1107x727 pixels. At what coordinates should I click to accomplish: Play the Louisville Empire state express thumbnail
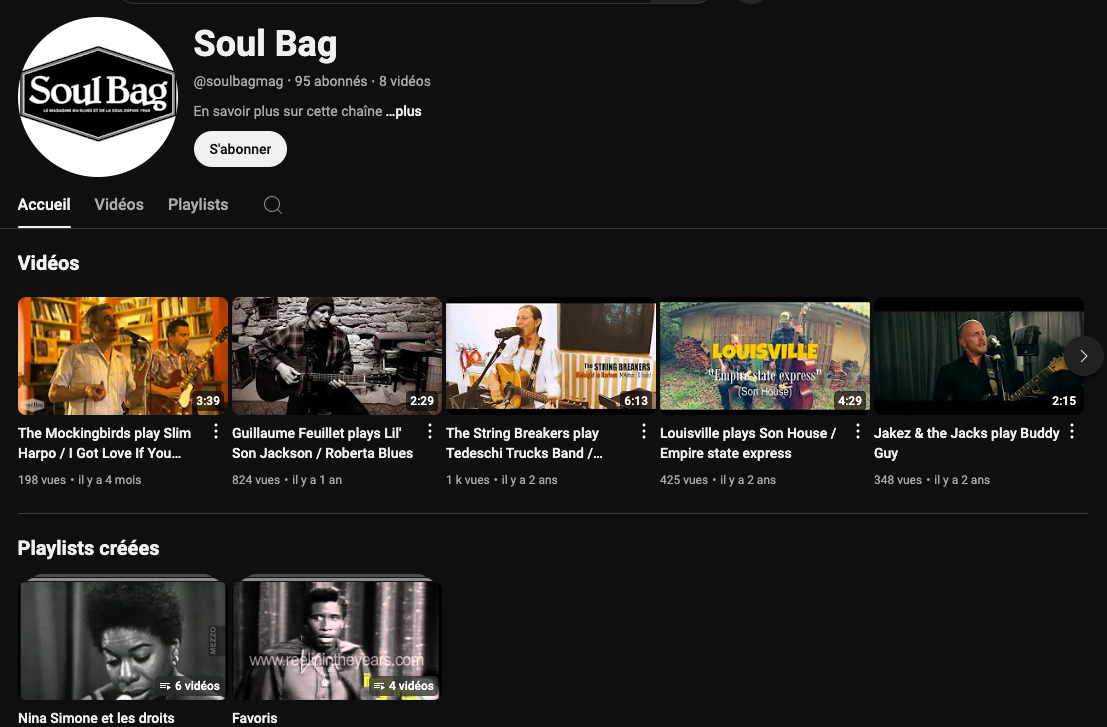(x=765, y=356)
